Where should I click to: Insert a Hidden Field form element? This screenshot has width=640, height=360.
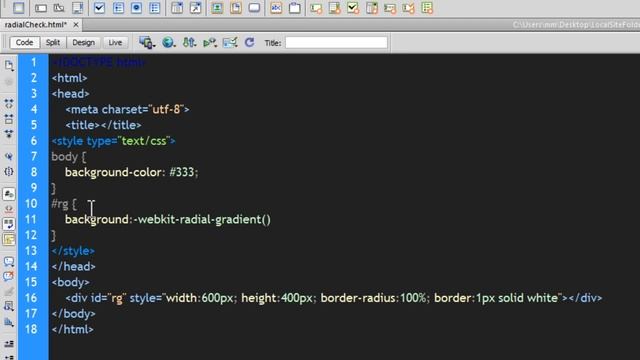(59, 8)
